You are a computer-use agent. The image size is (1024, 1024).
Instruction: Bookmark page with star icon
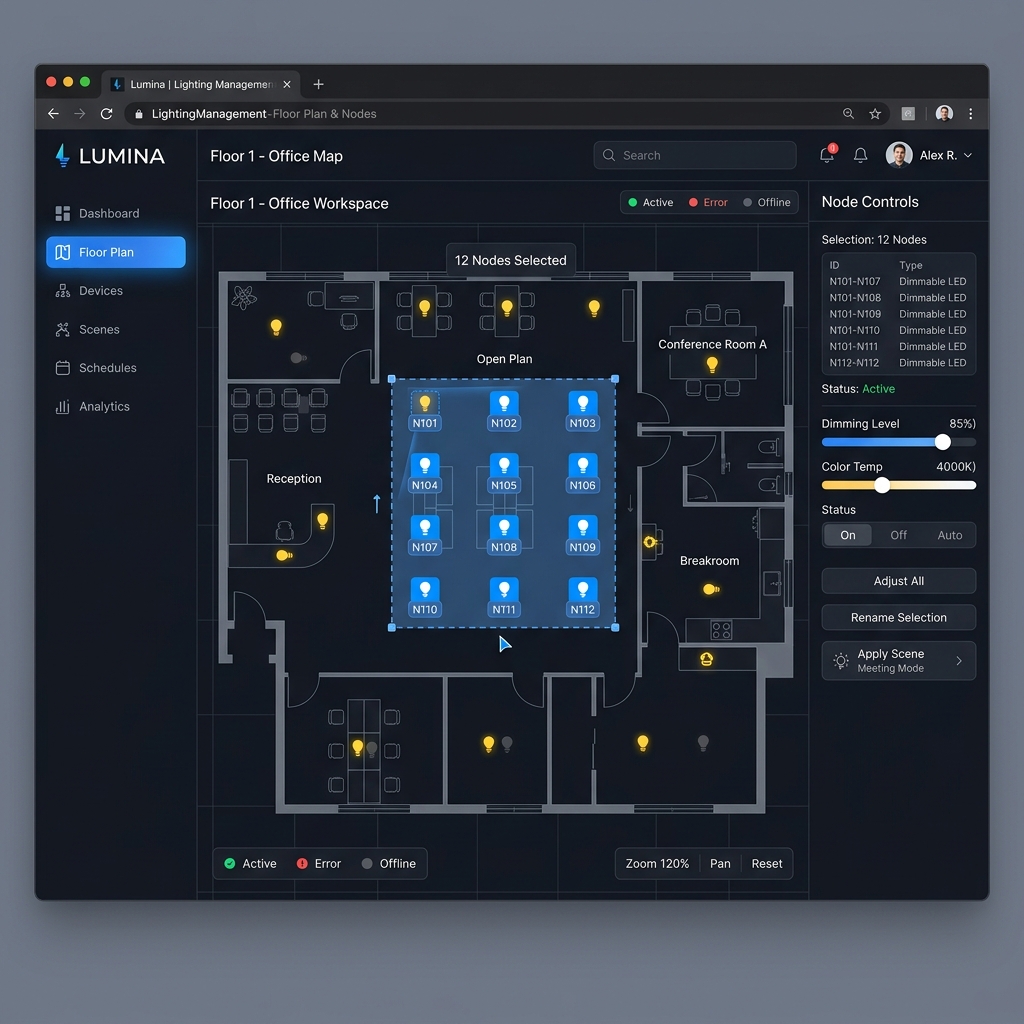point(875,114)
